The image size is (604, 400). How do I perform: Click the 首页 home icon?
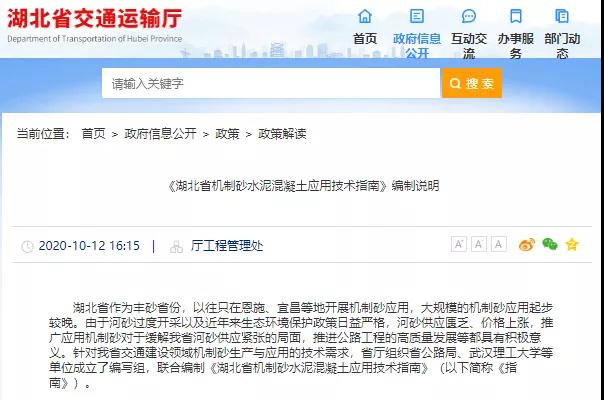click(x=365, y=17)
